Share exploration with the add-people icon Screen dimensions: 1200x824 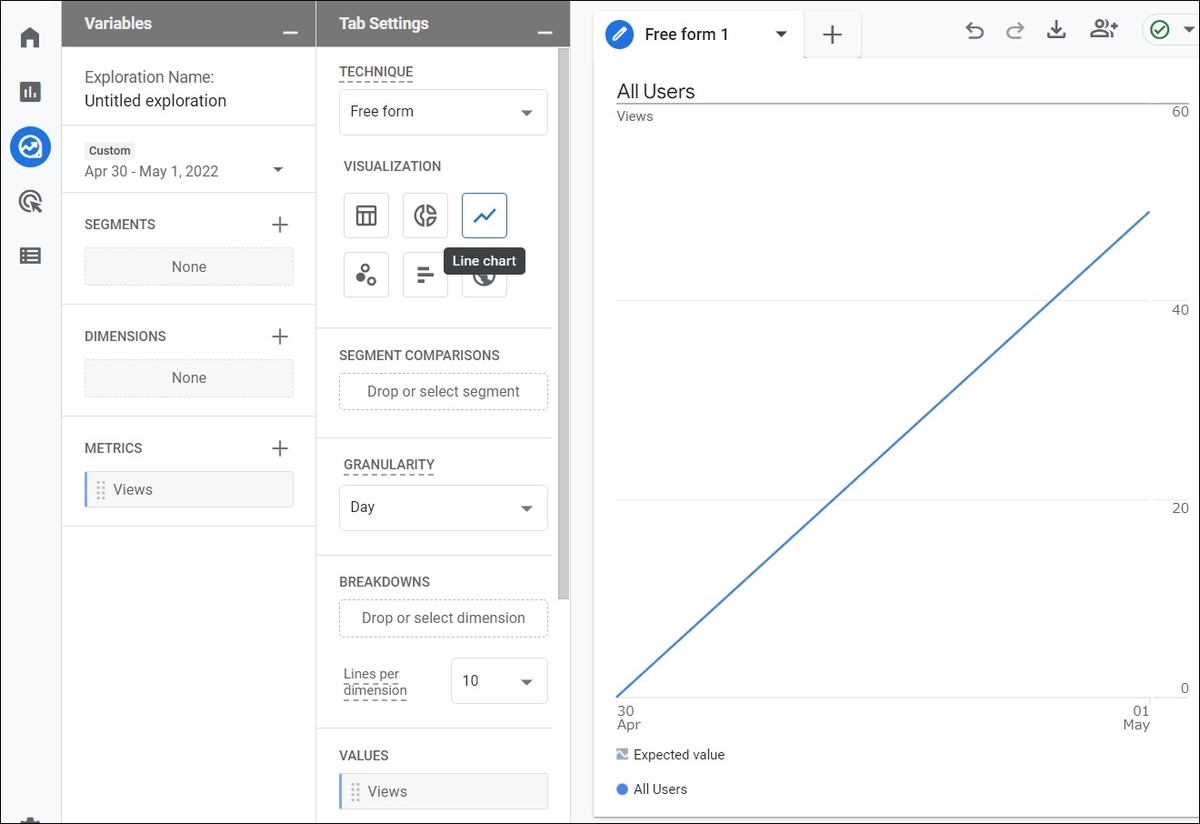pyautogui.click(x=1104, y=30)
